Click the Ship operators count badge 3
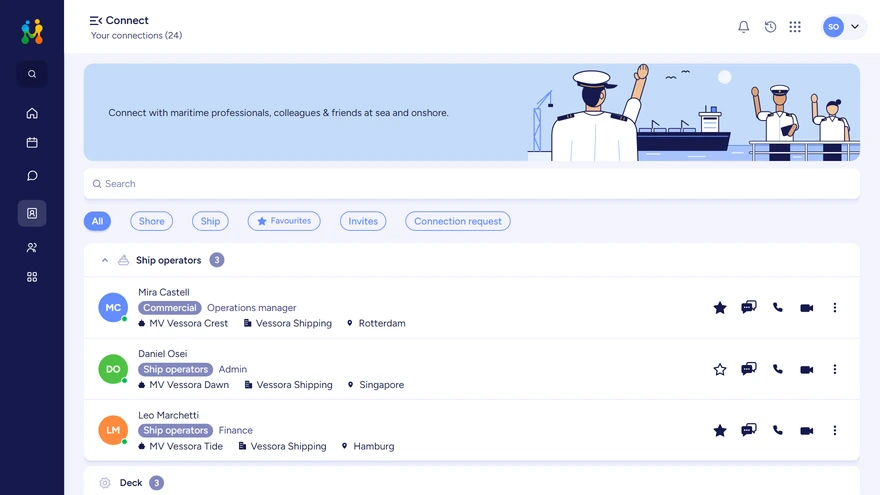Viewport: 880px width, 495px height. click(217, 260)
